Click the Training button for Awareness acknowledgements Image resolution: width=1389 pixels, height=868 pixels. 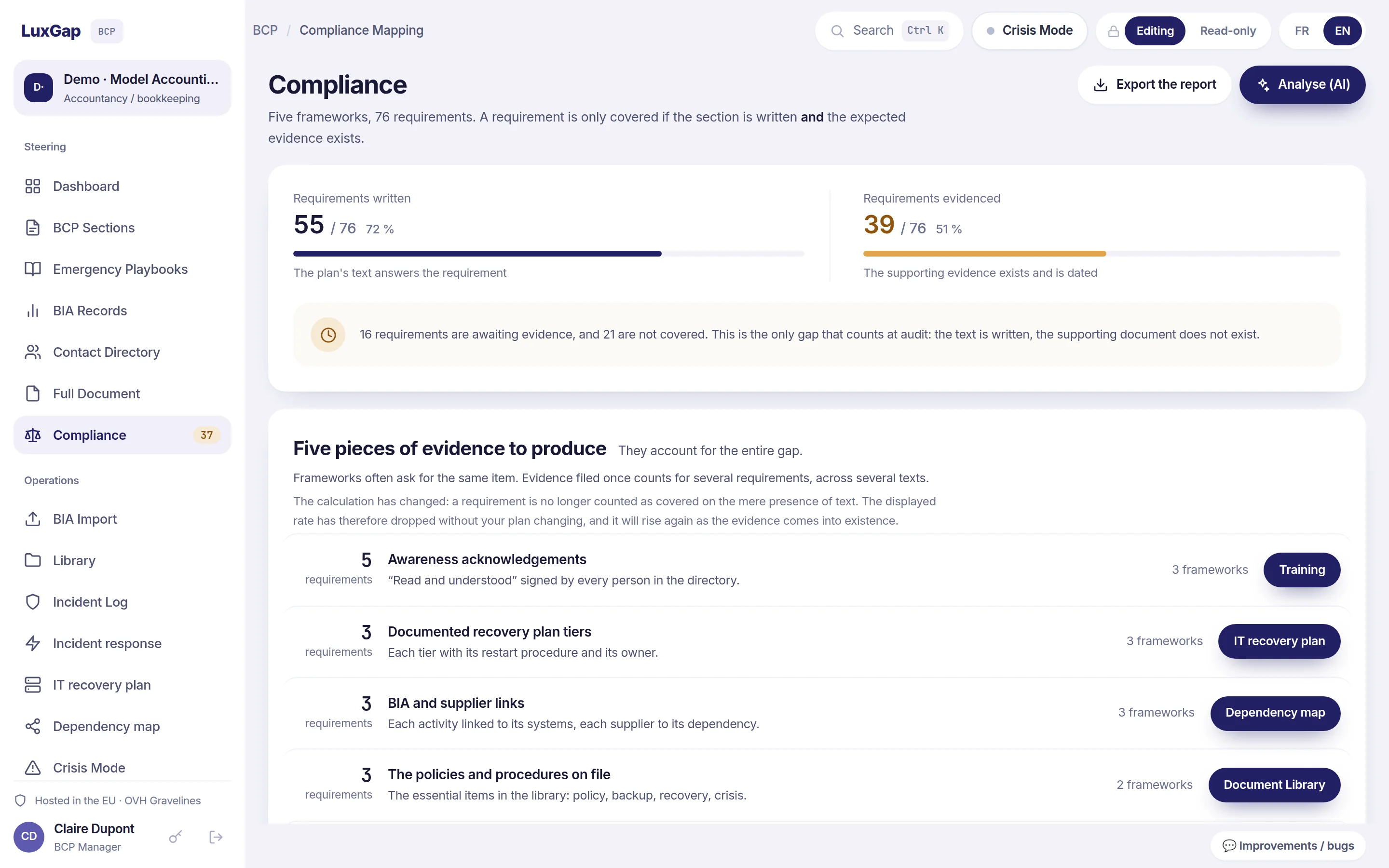[x=1302, y=570]
